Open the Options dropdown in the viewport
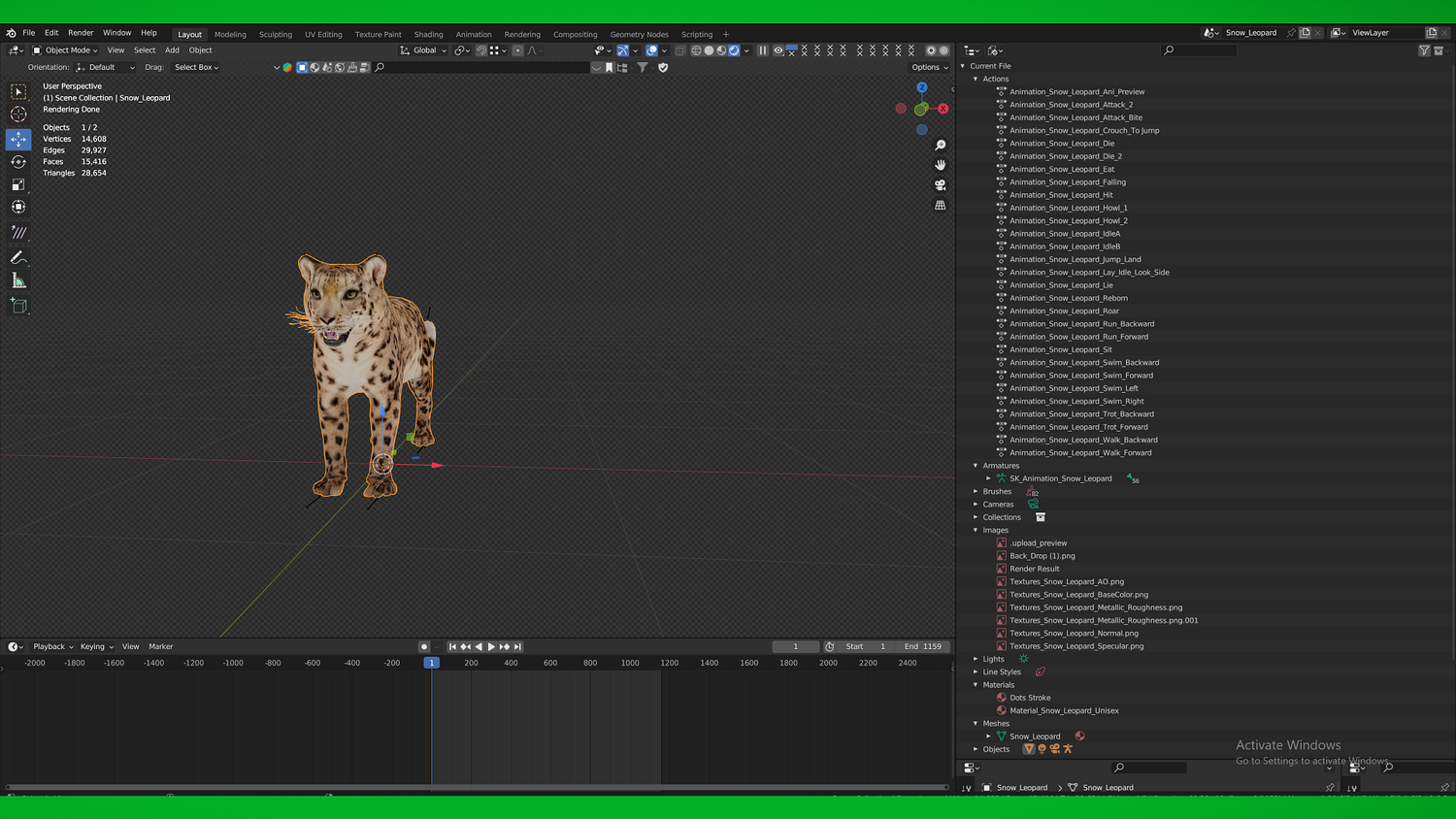 pos(929,68)
